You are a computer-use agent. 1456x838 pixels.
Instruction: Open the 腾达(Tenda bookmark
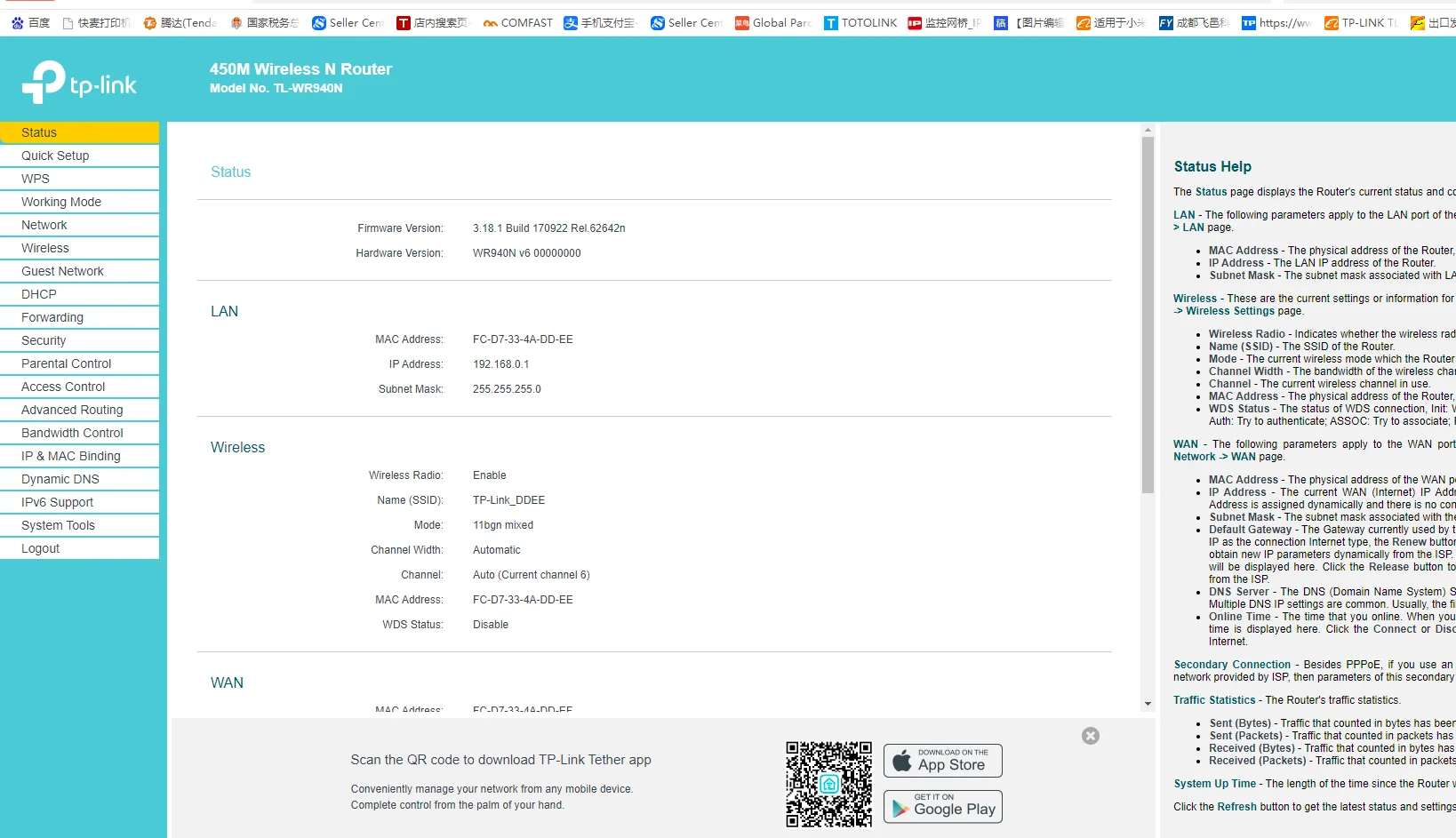[x=180, y=23]
